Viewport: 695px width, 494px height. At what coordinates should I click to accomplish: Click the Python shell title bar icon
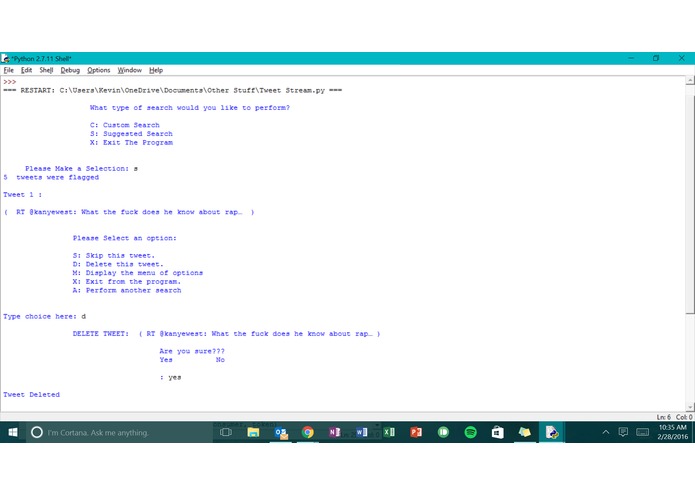[5, 58]
